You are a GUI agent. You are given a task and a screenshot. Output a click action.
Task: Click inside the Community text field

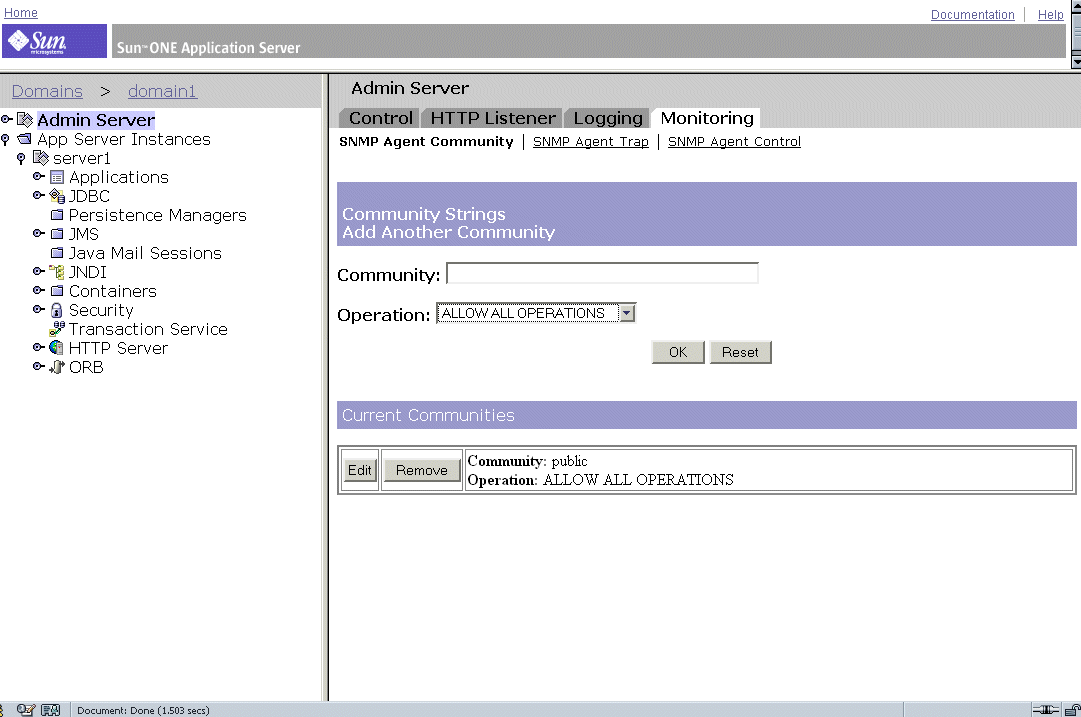tap(601, 272)
